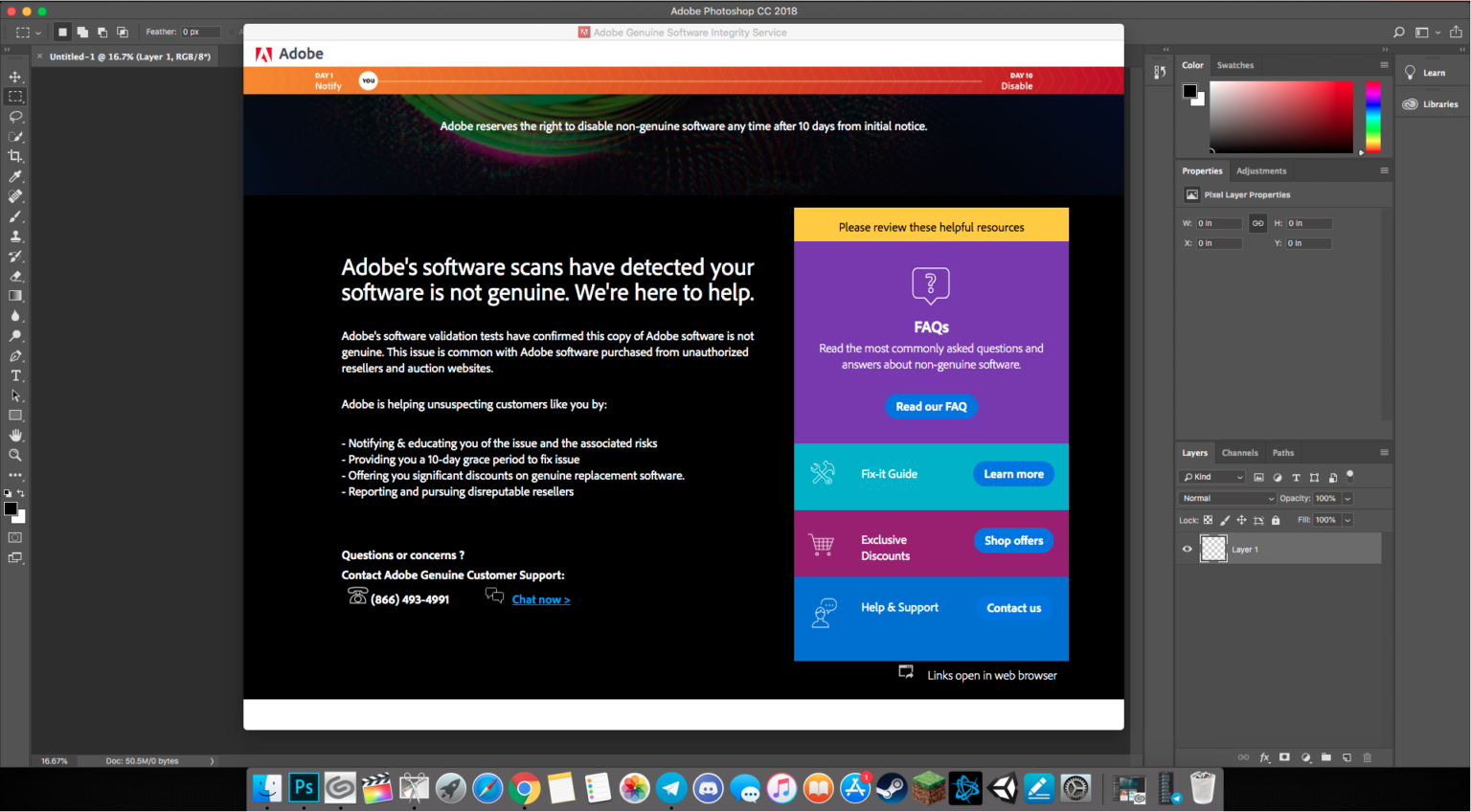Image resolution: width=1471 pixels, height=812 pixels.
Task: Select the Eyedropper tool
Action: (15, 176)
